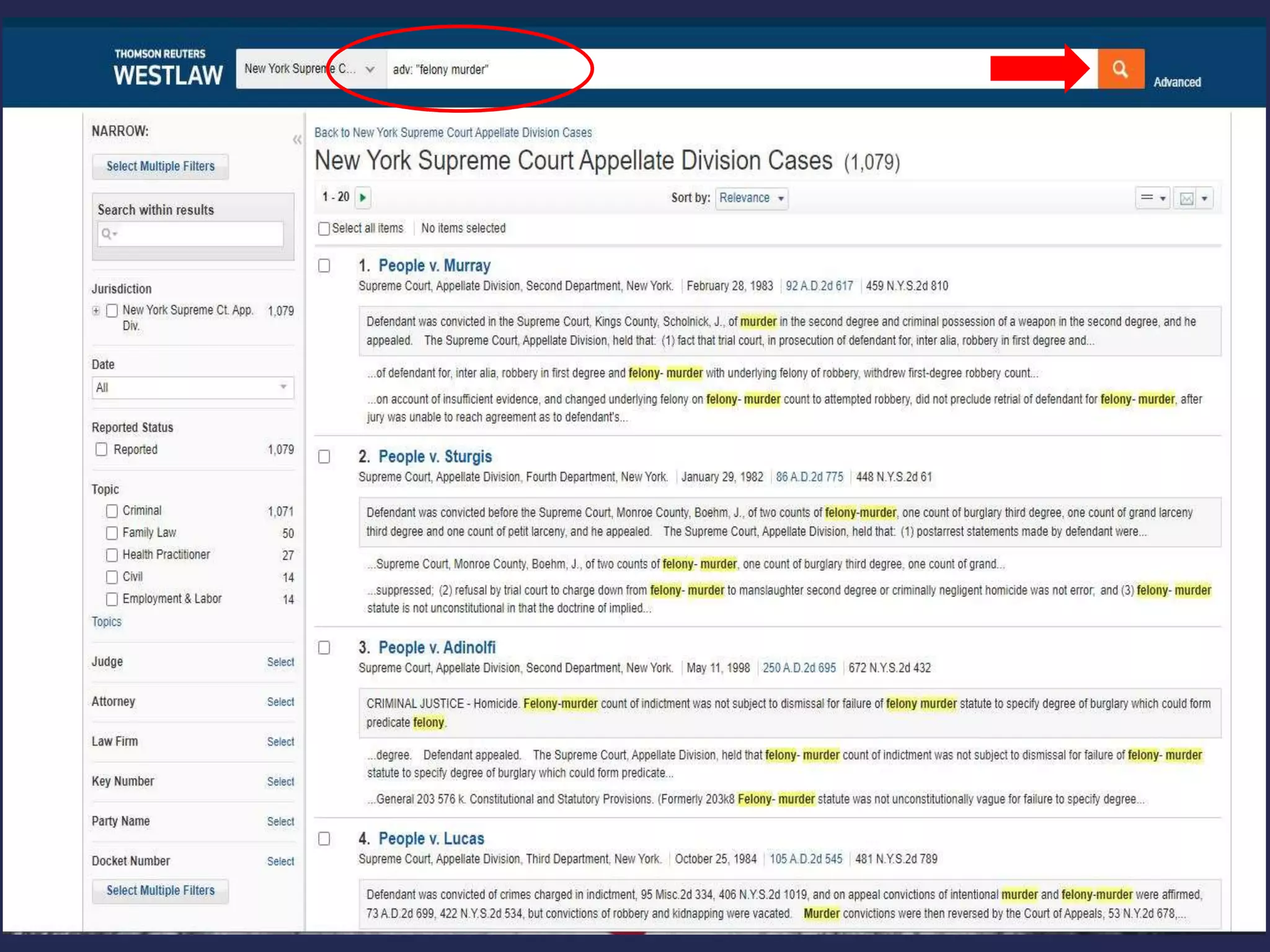The image size is (1270, 952).
Task: Open dropdown arrow beside image options icon
Action: point(1204,199)
